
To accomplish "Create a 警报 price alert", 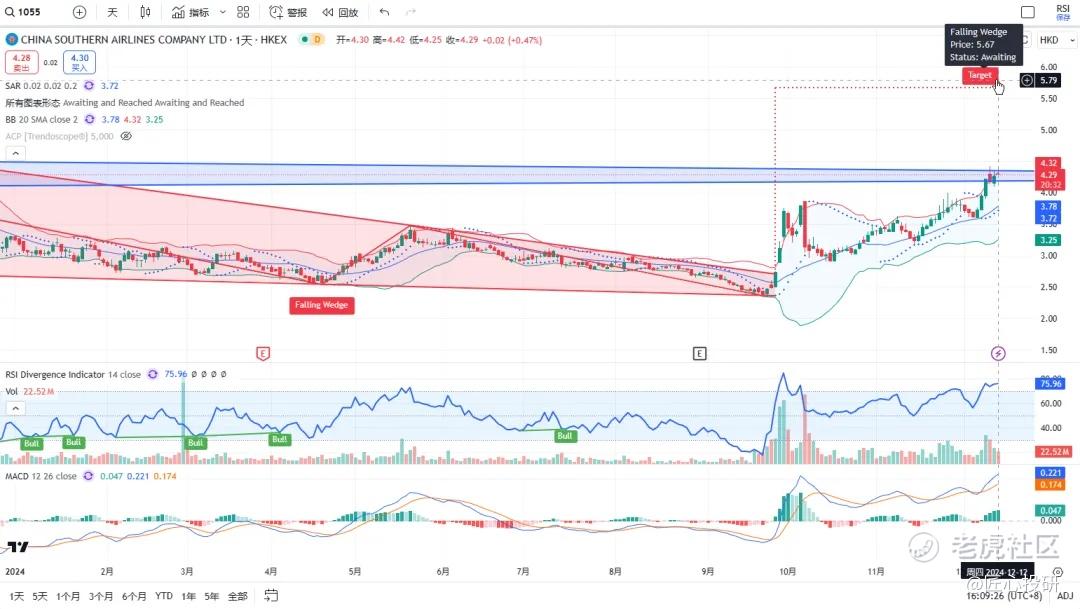I will pyautogui.click(x=288, y=12).
